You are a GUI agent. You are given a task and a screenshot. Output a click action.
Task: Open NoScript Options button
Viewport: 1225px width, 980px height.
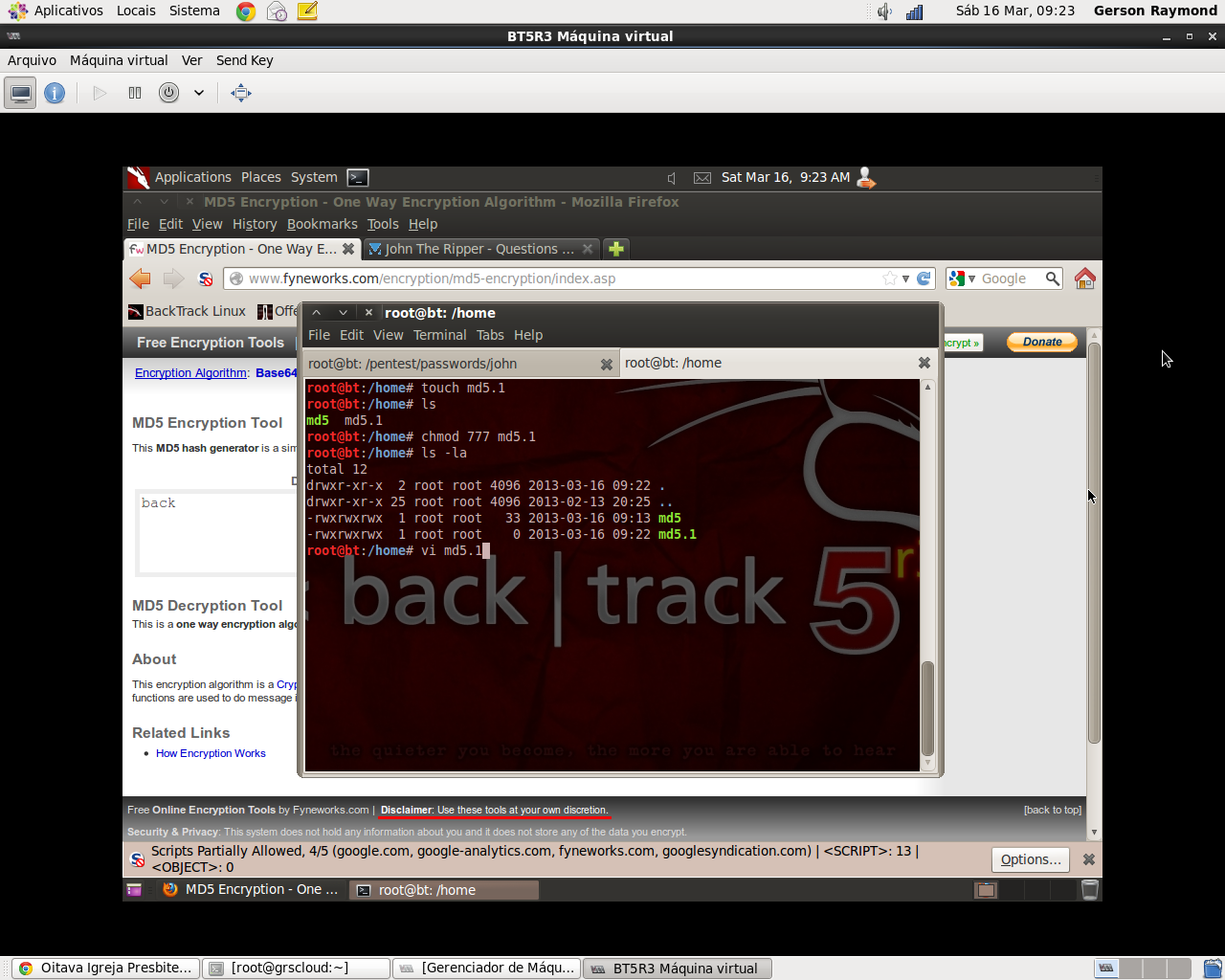click(1031, 859)
